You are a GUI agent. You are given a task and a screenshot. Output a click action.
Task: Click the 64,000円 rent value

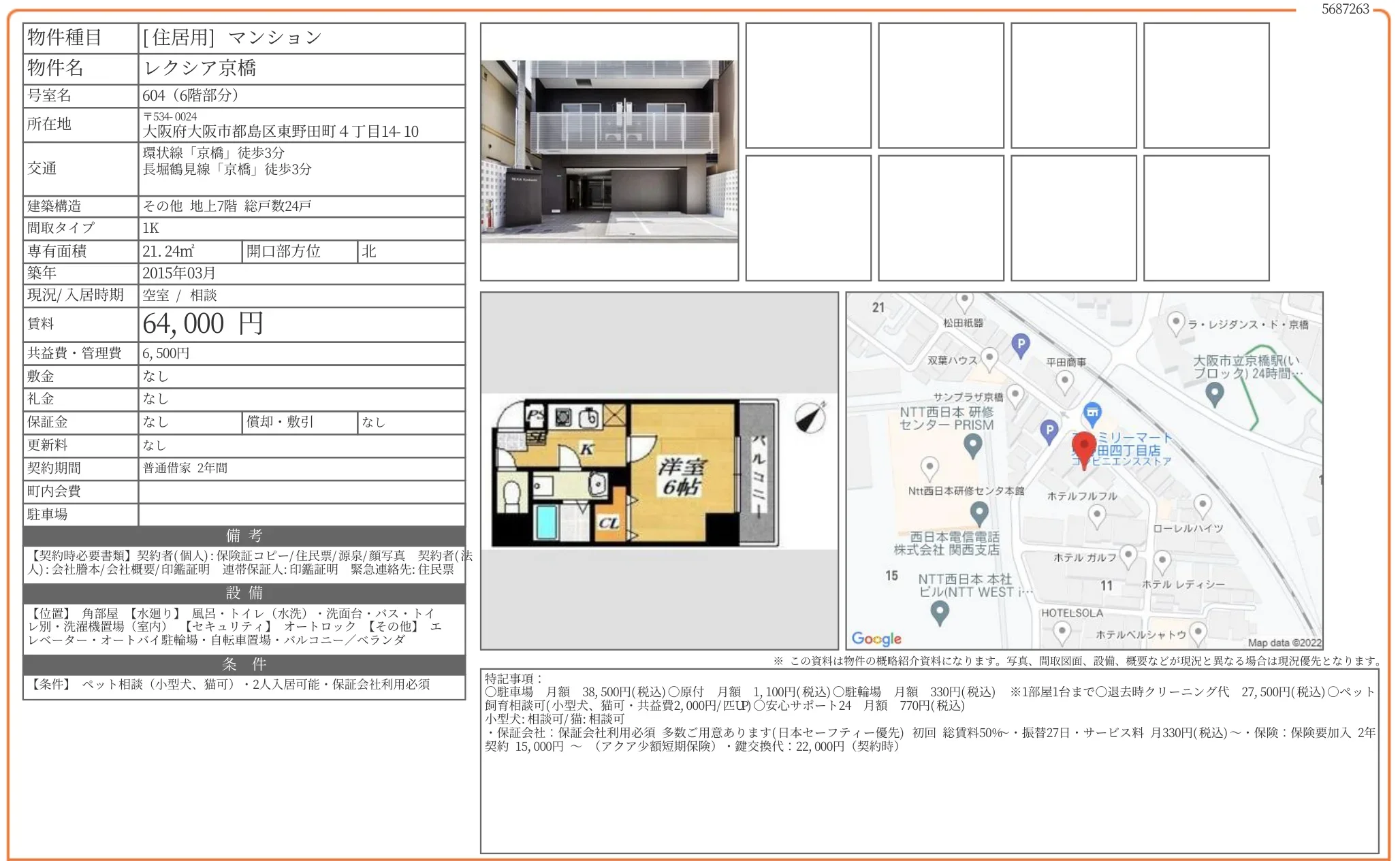point(202,324)
